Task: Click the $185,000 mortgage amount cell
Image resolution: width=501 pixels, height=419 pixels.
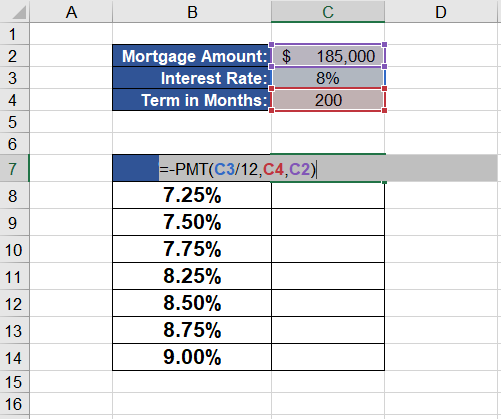Action: 328,56
